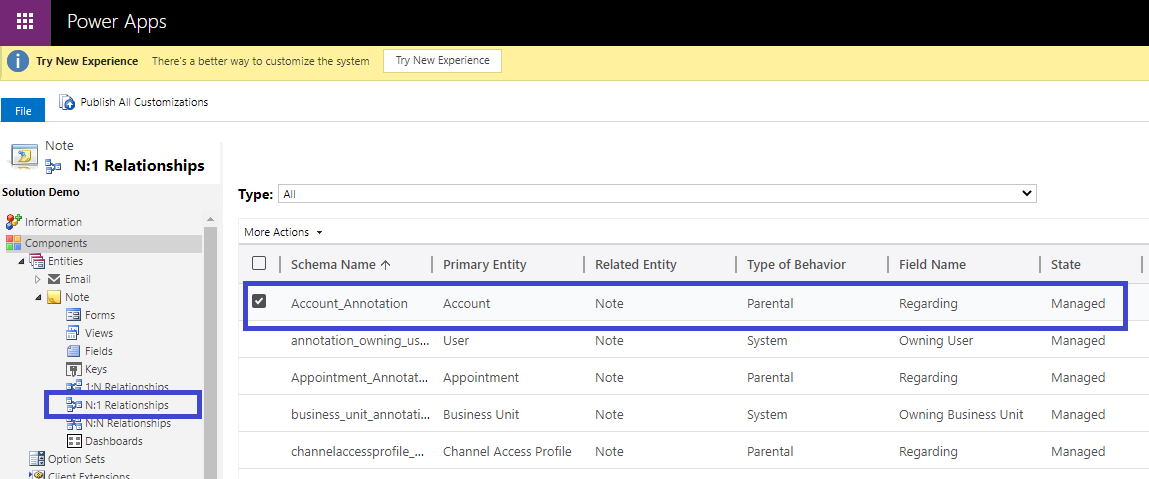
Task: Click Power Apps title link
Action: coord(117,21)
